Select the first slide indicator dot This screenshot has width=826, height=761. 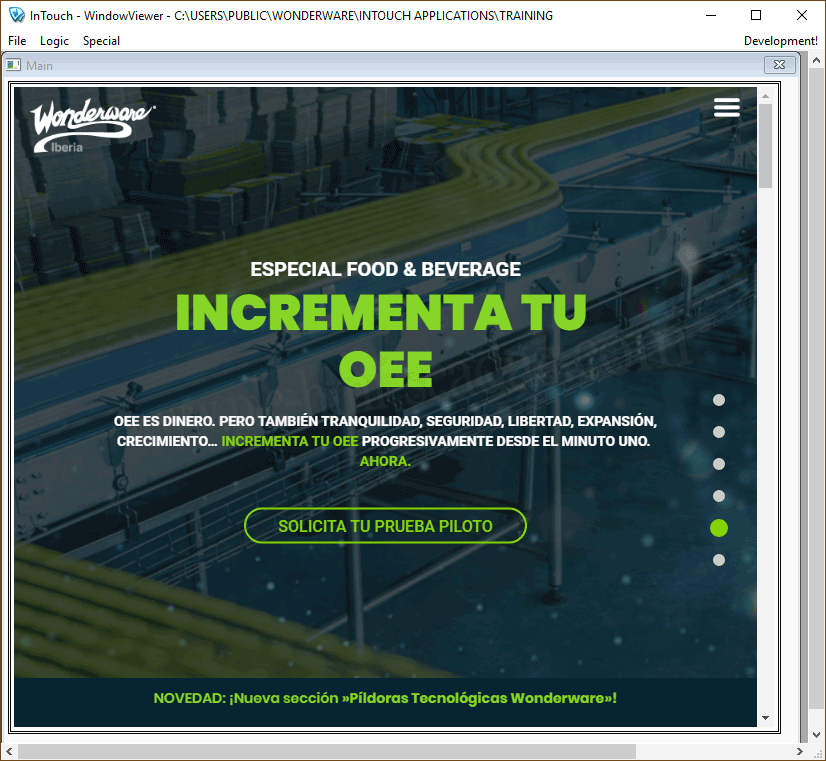click(x=718, y=400)
